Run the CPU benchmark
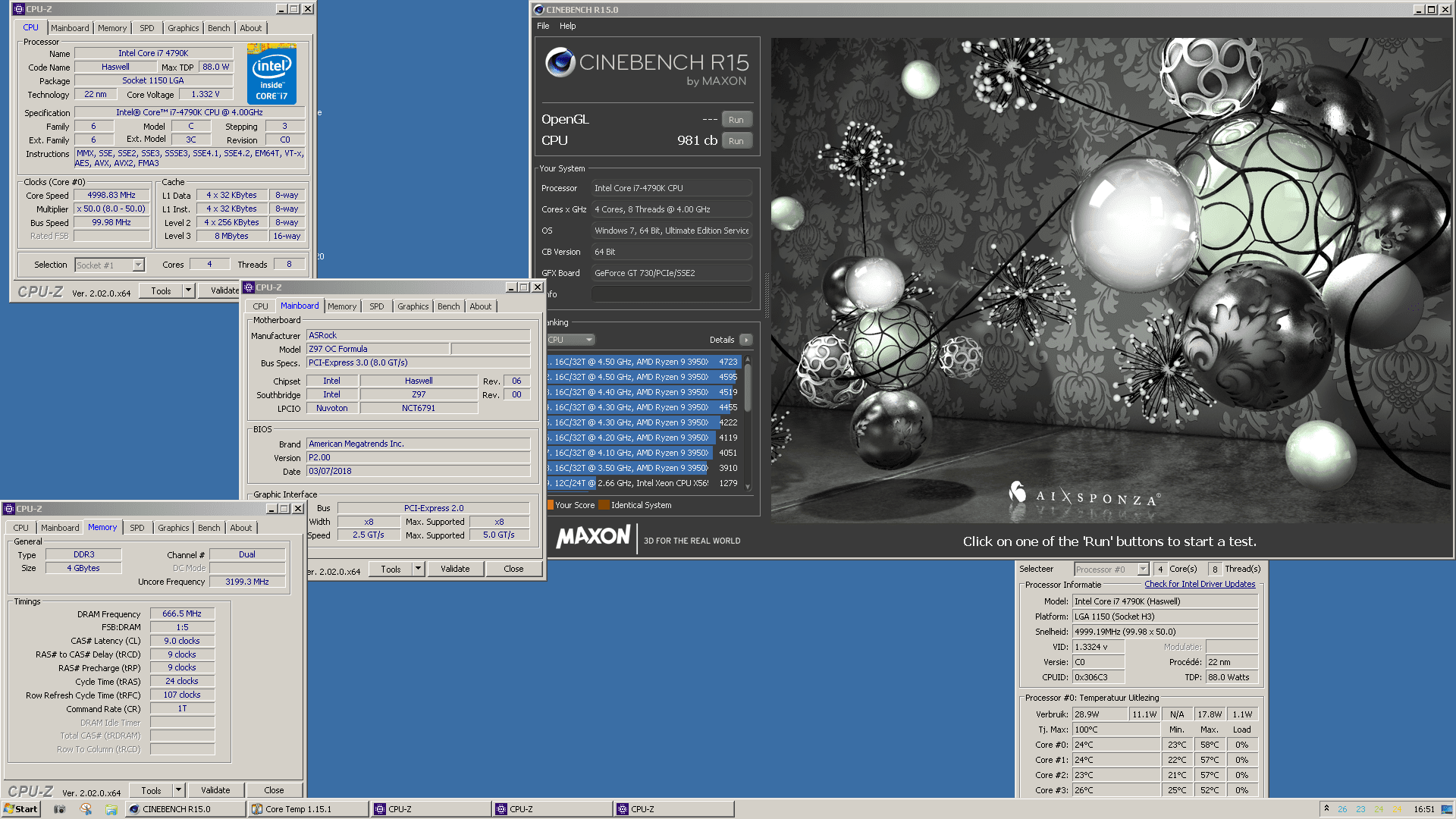 click(736, 141)
